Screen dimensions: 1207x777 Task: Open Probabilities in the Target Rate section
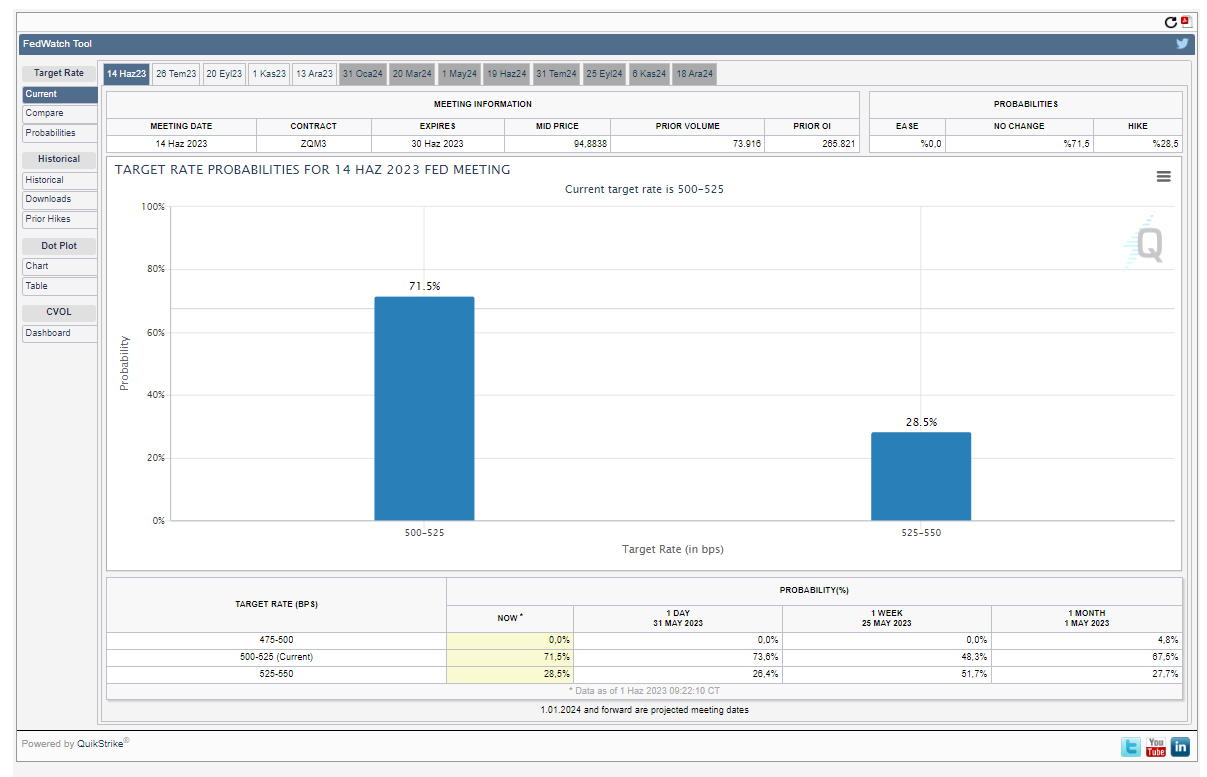point(59,133)
